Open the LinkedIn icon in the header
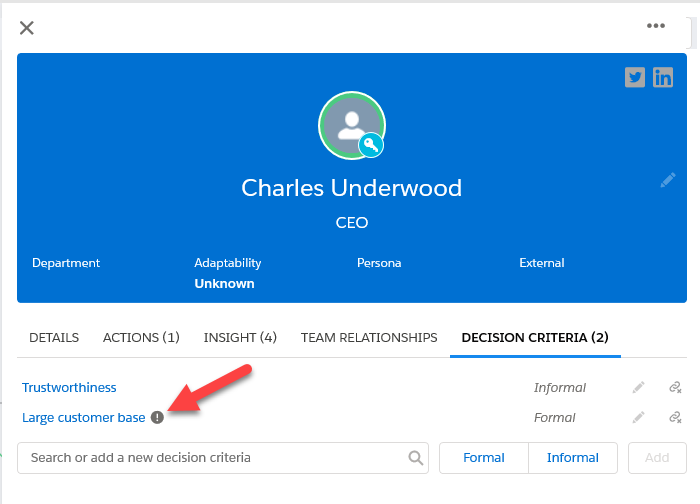Viewport: 700px width, 504px height. point(663,77)
